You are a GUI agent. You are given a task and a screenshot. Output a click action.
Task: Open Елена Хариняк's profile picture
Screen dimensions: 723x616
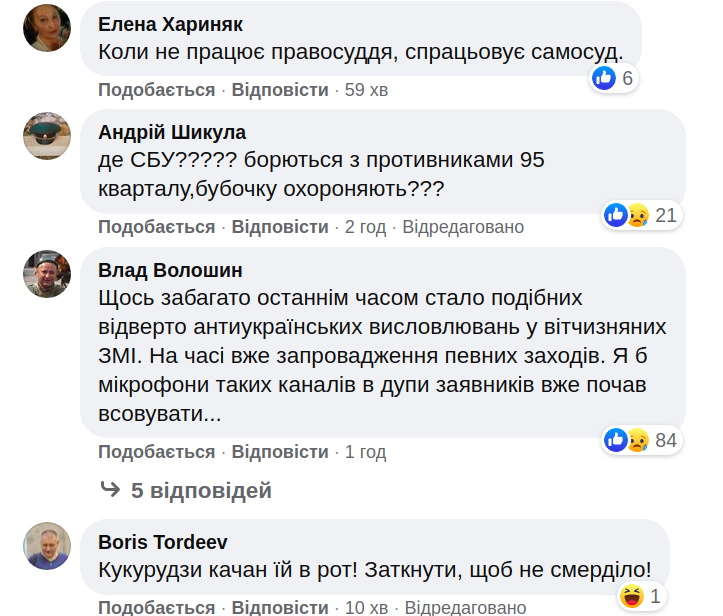[x=47, y=28]
